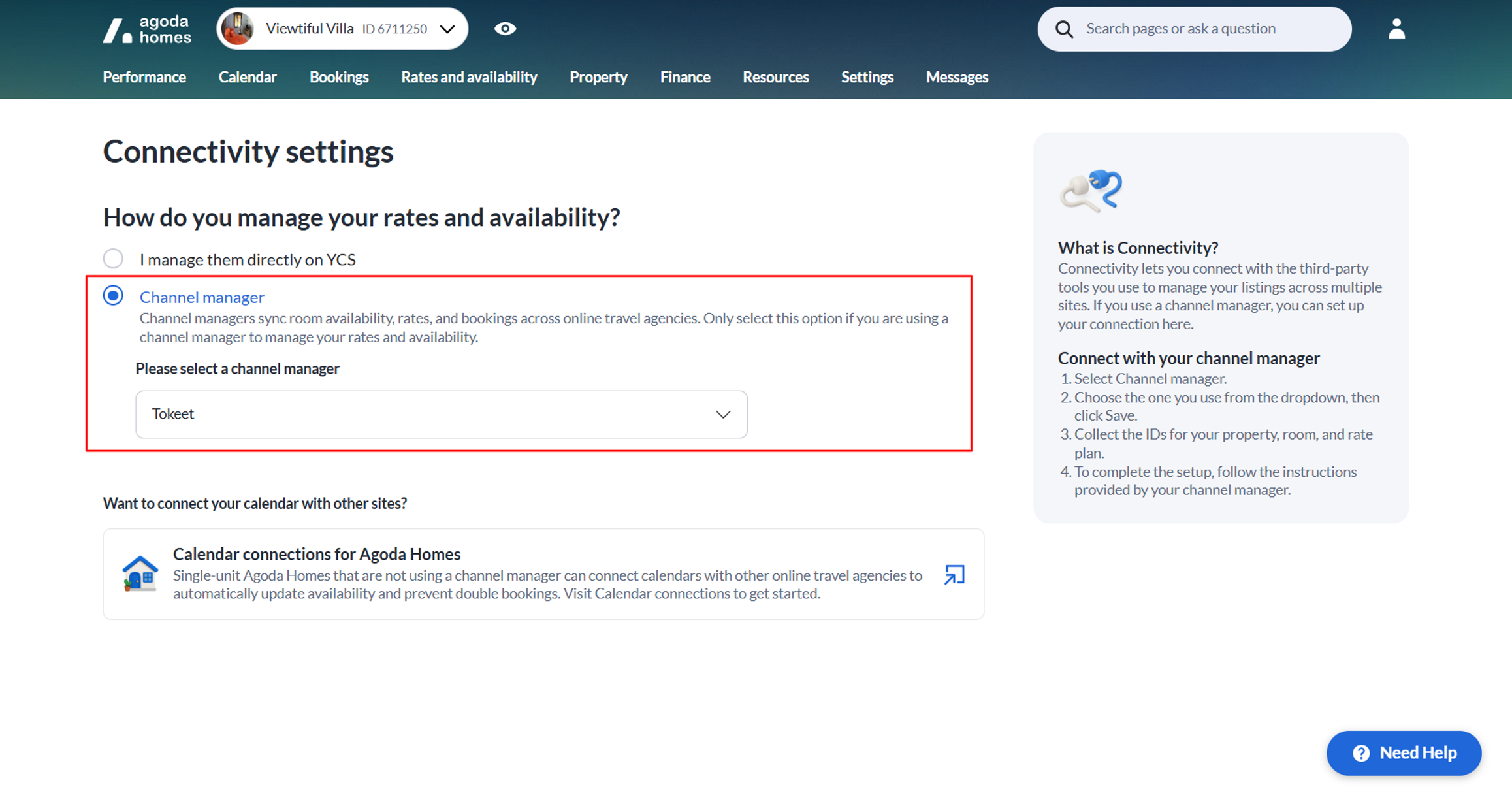Viewport: 1512px width, 806px height.
Task: Click the external link arrow icon on Calendar connections card
Action: click(954, 574)
